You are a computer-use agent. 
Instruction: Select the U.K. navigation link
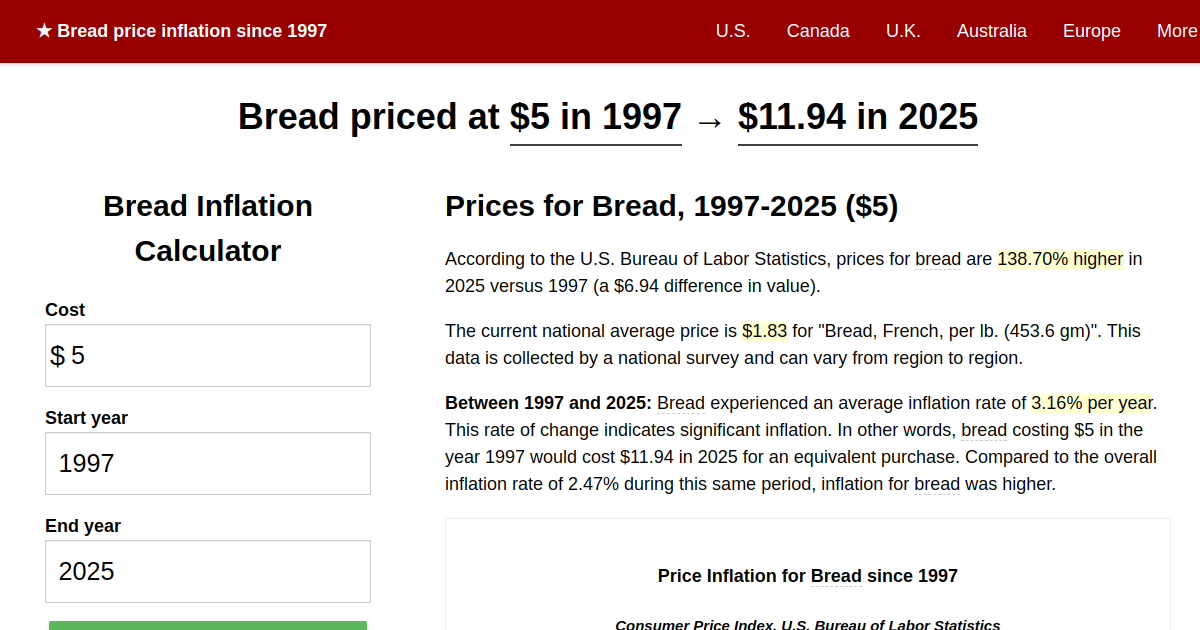[x=903, y=31]
